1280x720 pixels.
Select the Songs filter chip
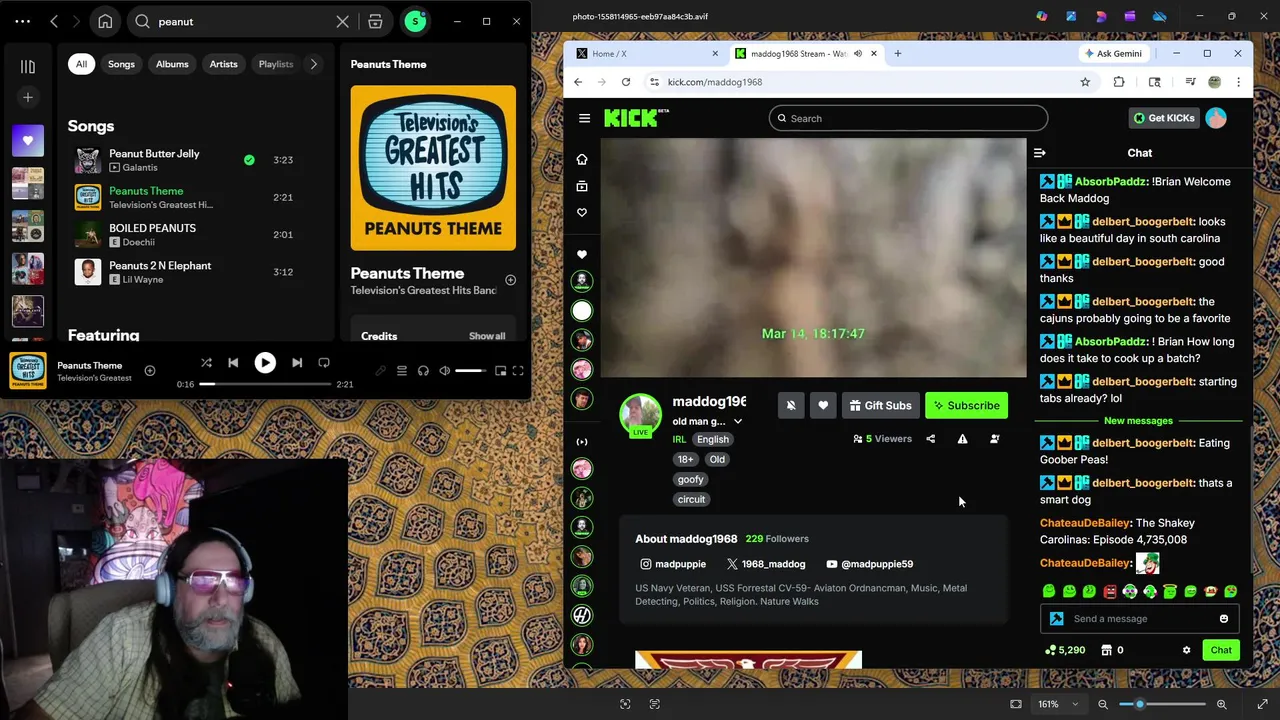[x=121, y=64]
